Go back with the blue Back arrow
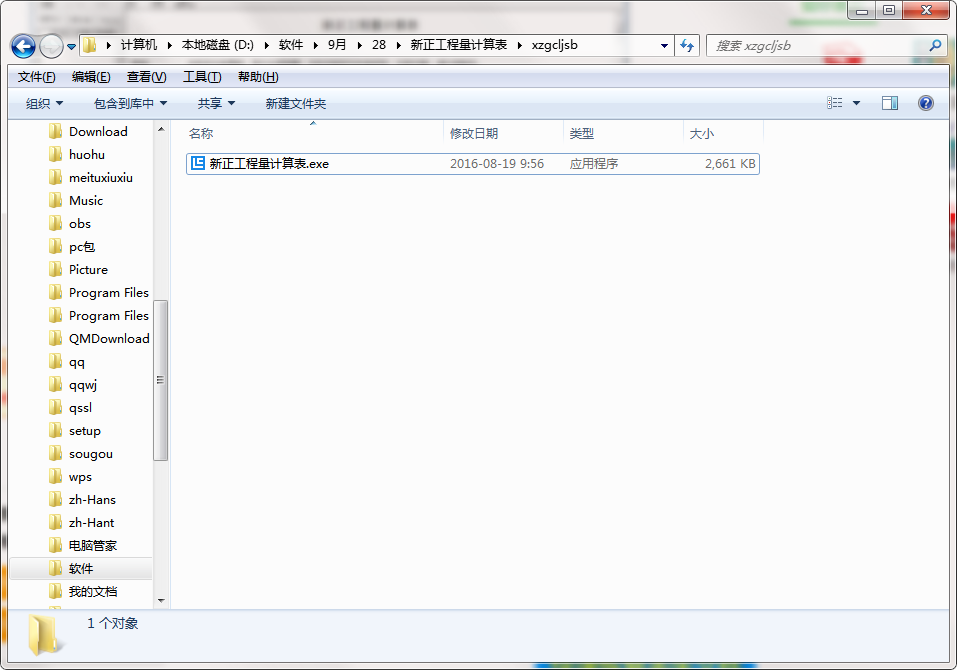 [23, 46]
